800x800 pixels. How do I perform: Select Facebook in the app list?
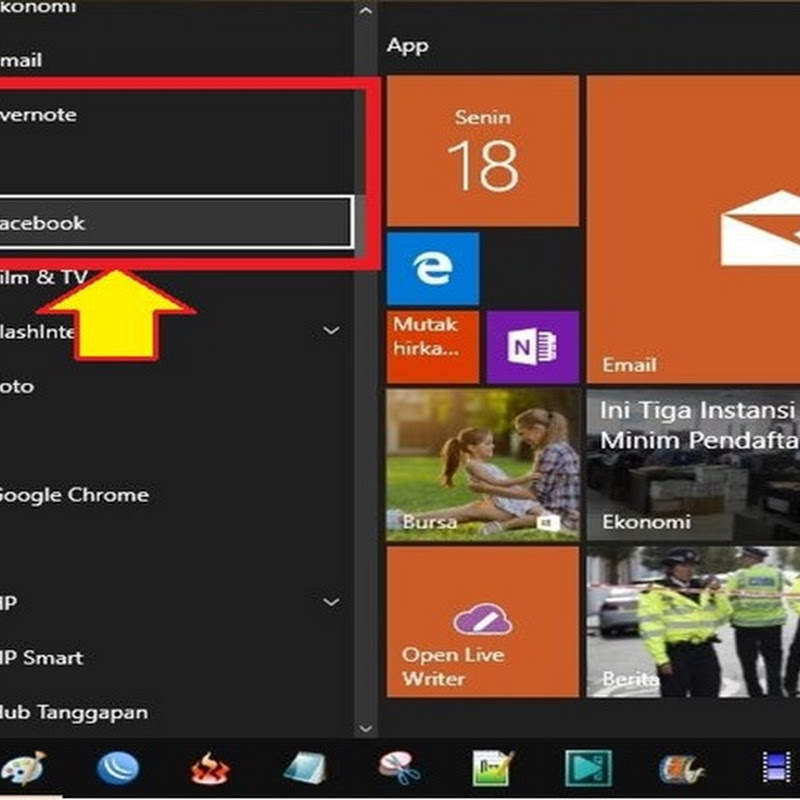point(176,223)
